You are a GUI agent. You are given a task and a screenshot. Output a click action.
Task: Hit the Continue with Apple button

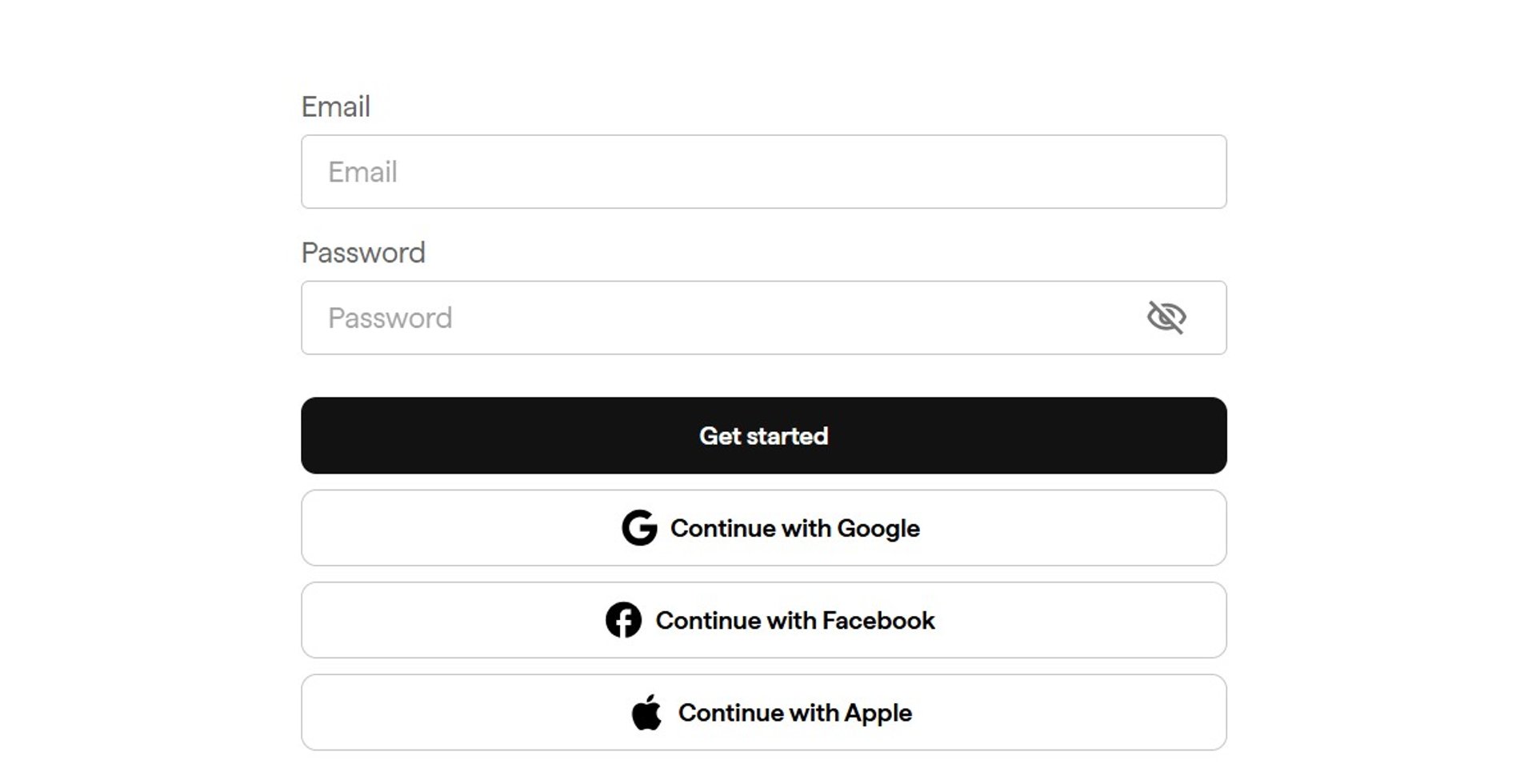pyautogui.click(x=763, y=712)
